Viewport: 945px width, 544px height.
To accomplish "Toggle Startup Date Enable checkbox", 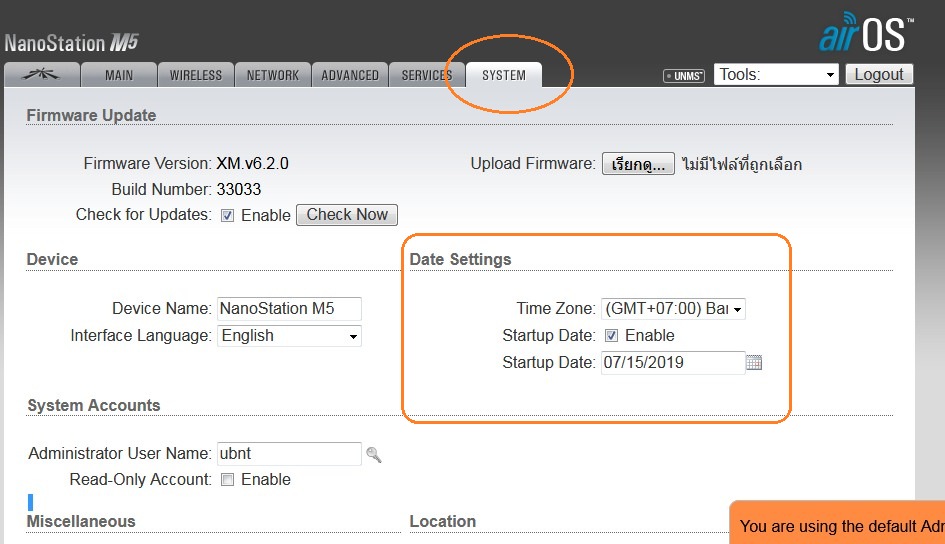I will (611, 336).
